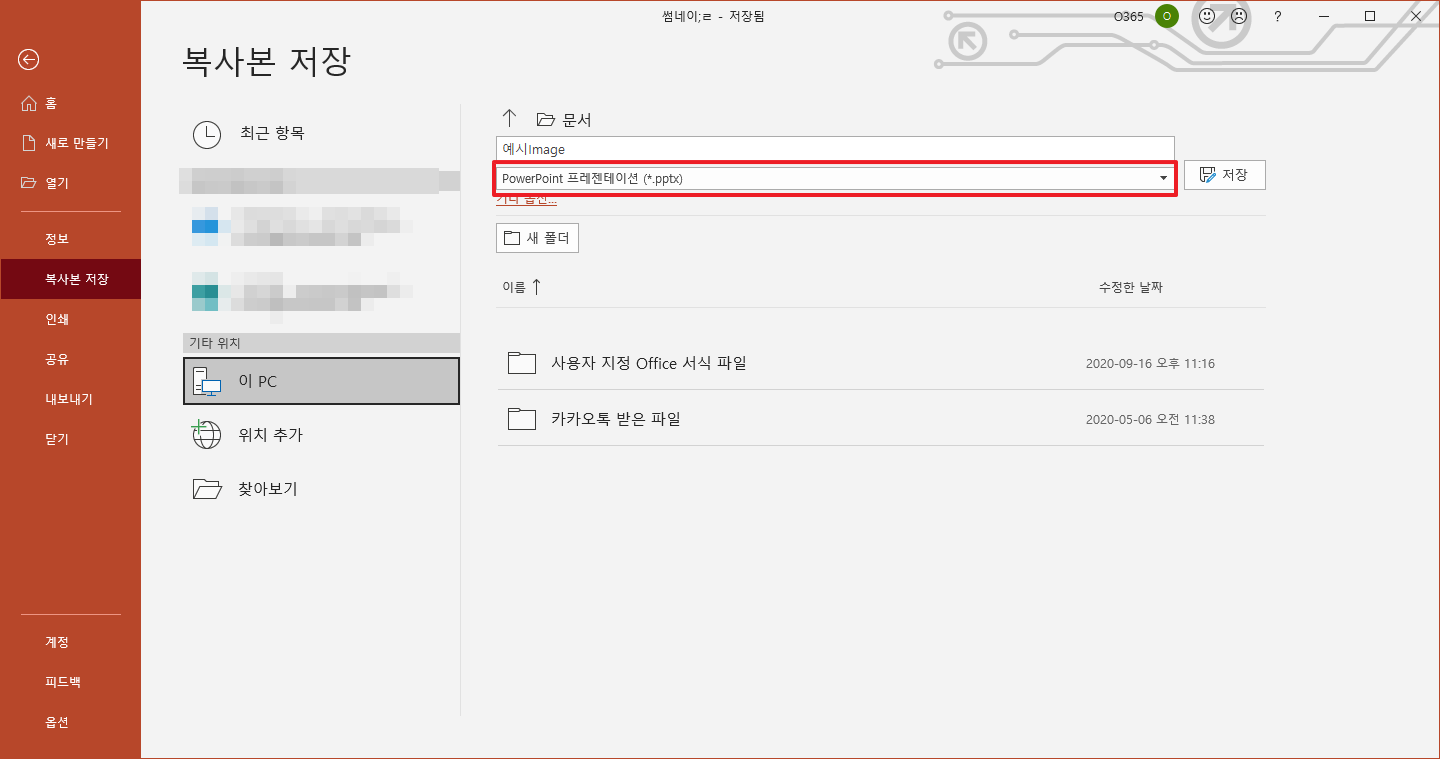Click the 문서 folder path

565,120
